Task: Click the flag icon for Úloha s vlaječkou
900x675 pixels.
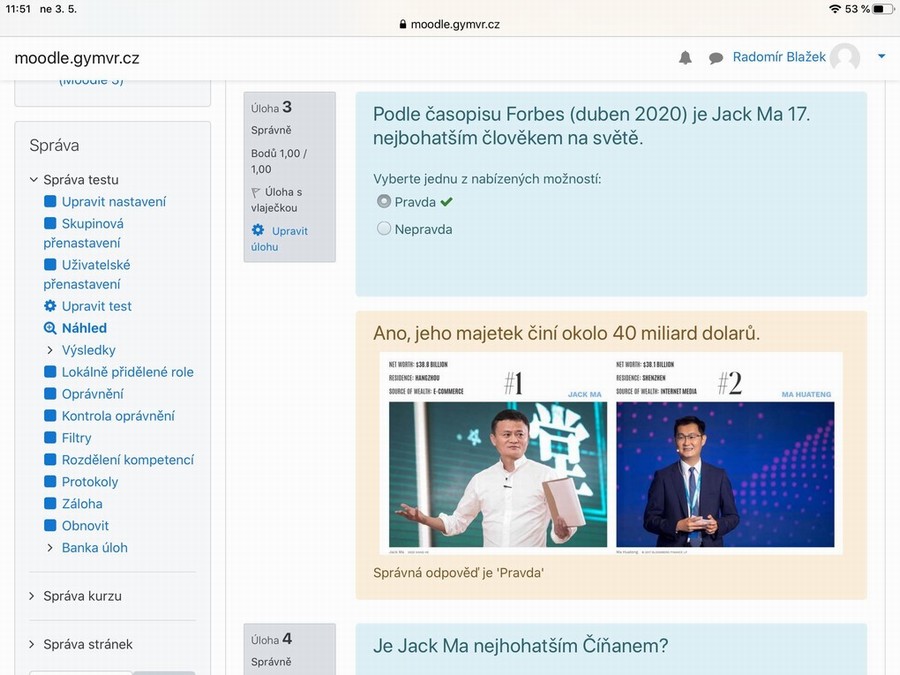Action: 257,192
